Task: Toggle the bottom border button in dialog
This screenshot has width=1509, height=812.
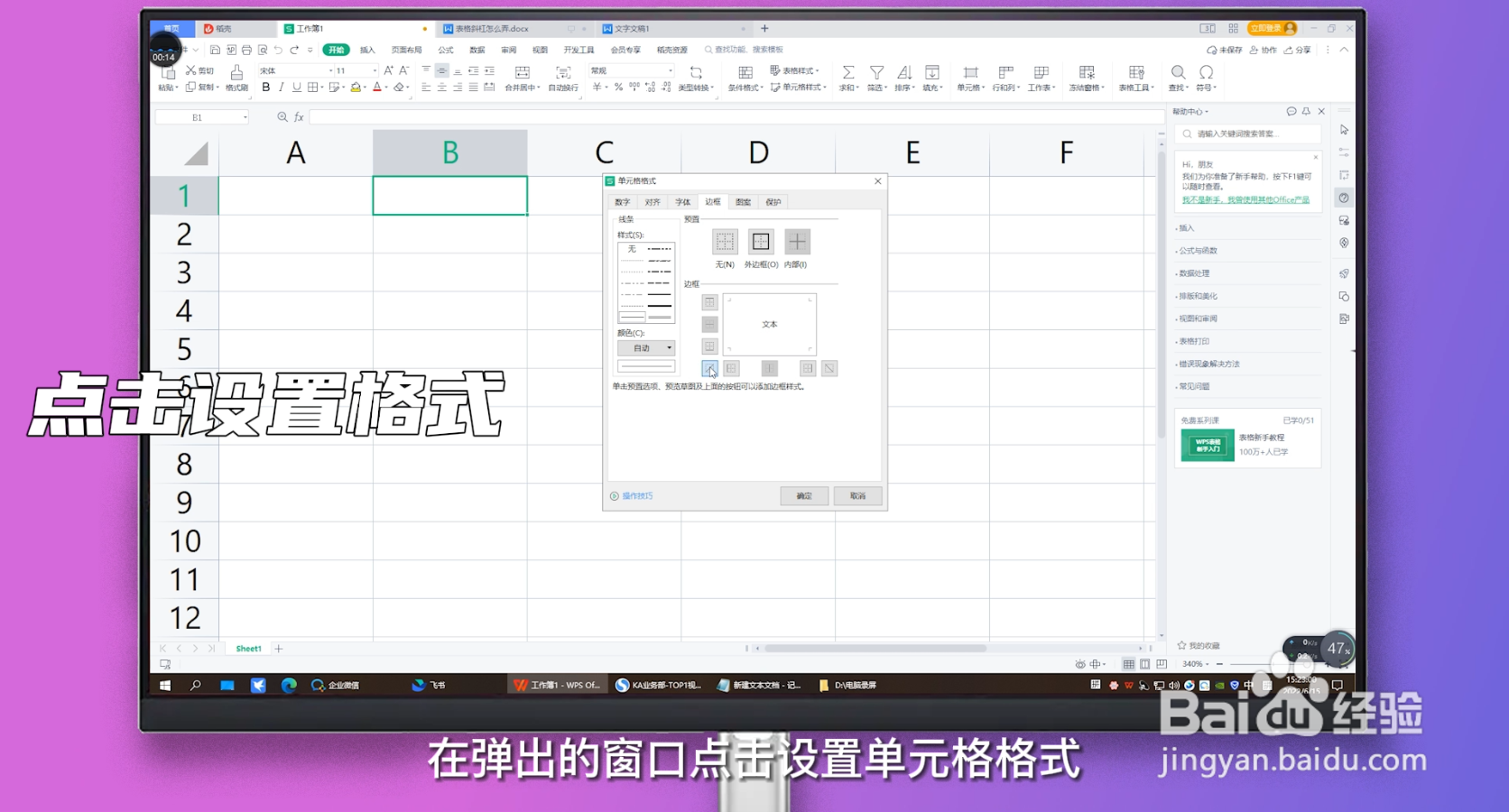Action: pyautogui.click(x=709, y=346)
